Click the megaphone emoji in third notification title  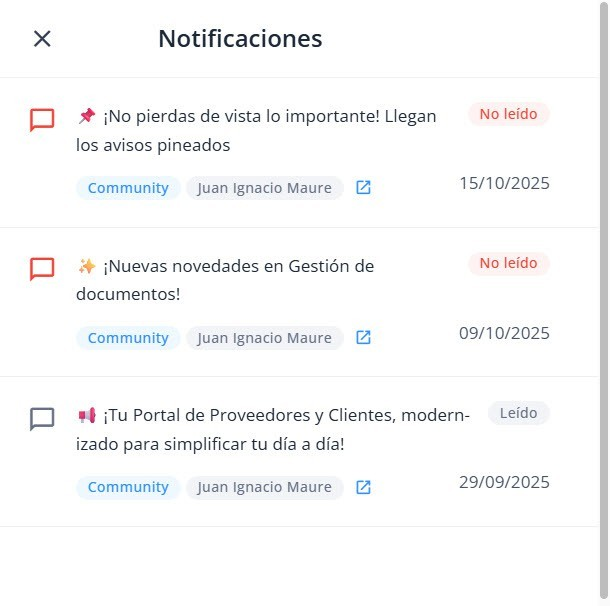point(86,415)
